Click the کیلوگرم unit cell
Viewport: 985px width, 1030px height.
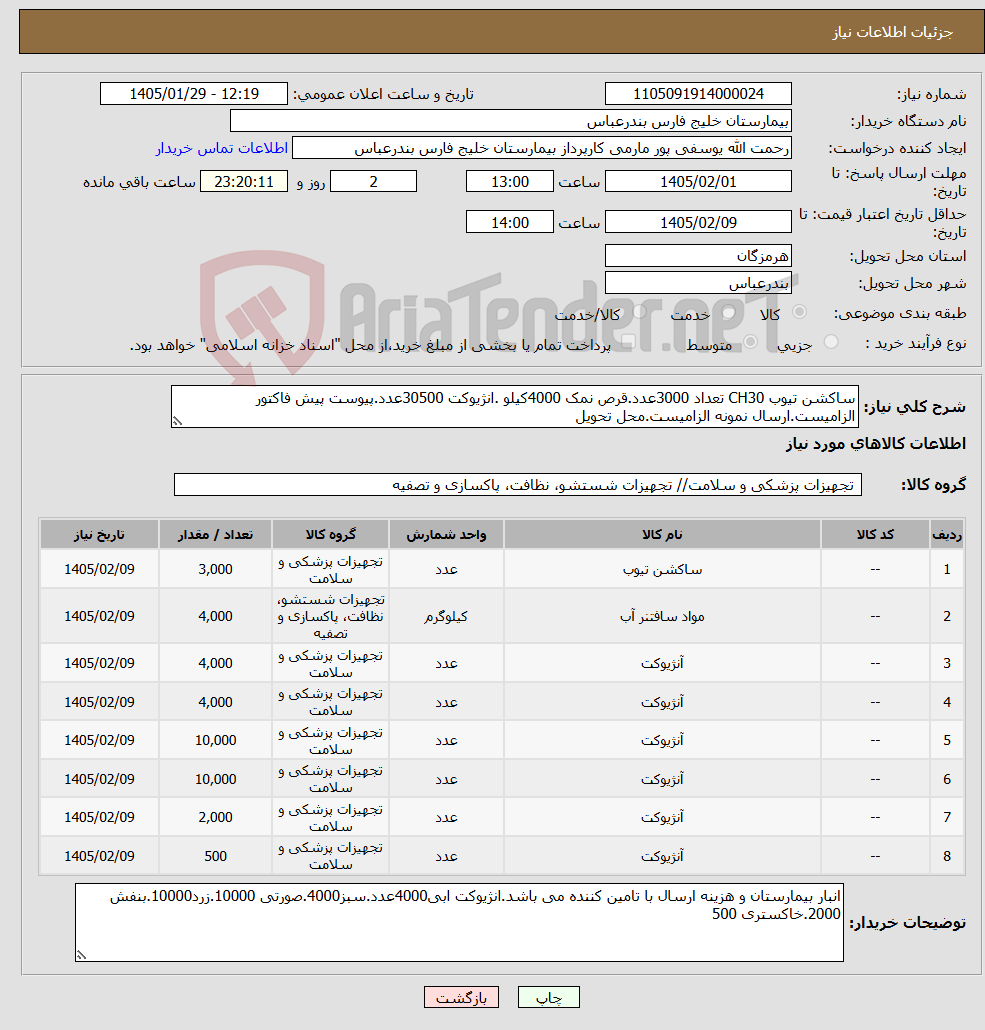[x=446, y=616]
